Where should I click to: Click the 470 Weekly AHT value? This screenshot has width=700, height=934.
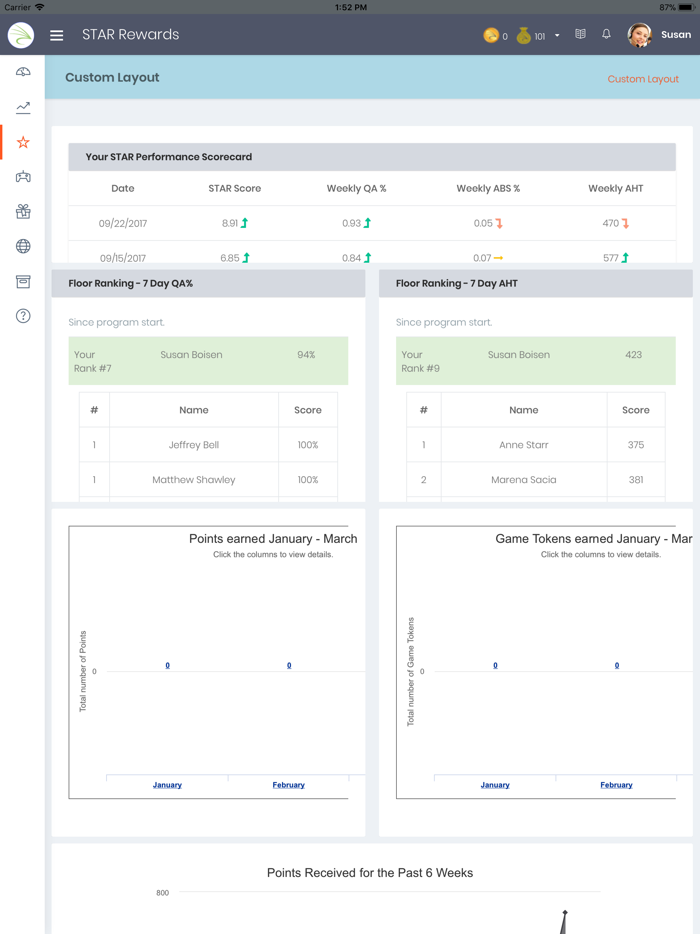(x=611, y=223)
